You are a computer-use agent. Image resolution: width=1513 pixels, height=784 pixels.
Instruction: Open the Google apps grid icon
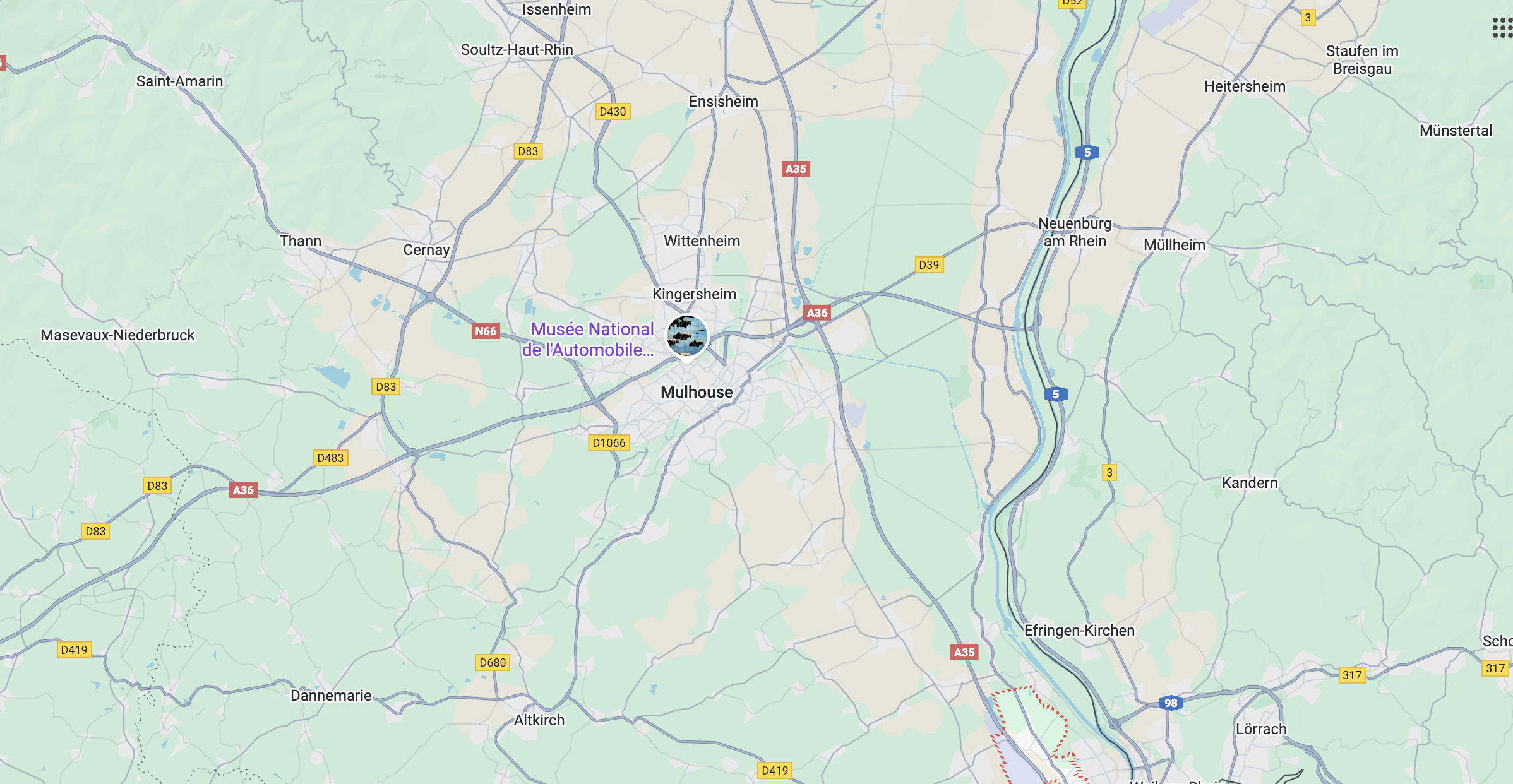tap(1502, 28)
